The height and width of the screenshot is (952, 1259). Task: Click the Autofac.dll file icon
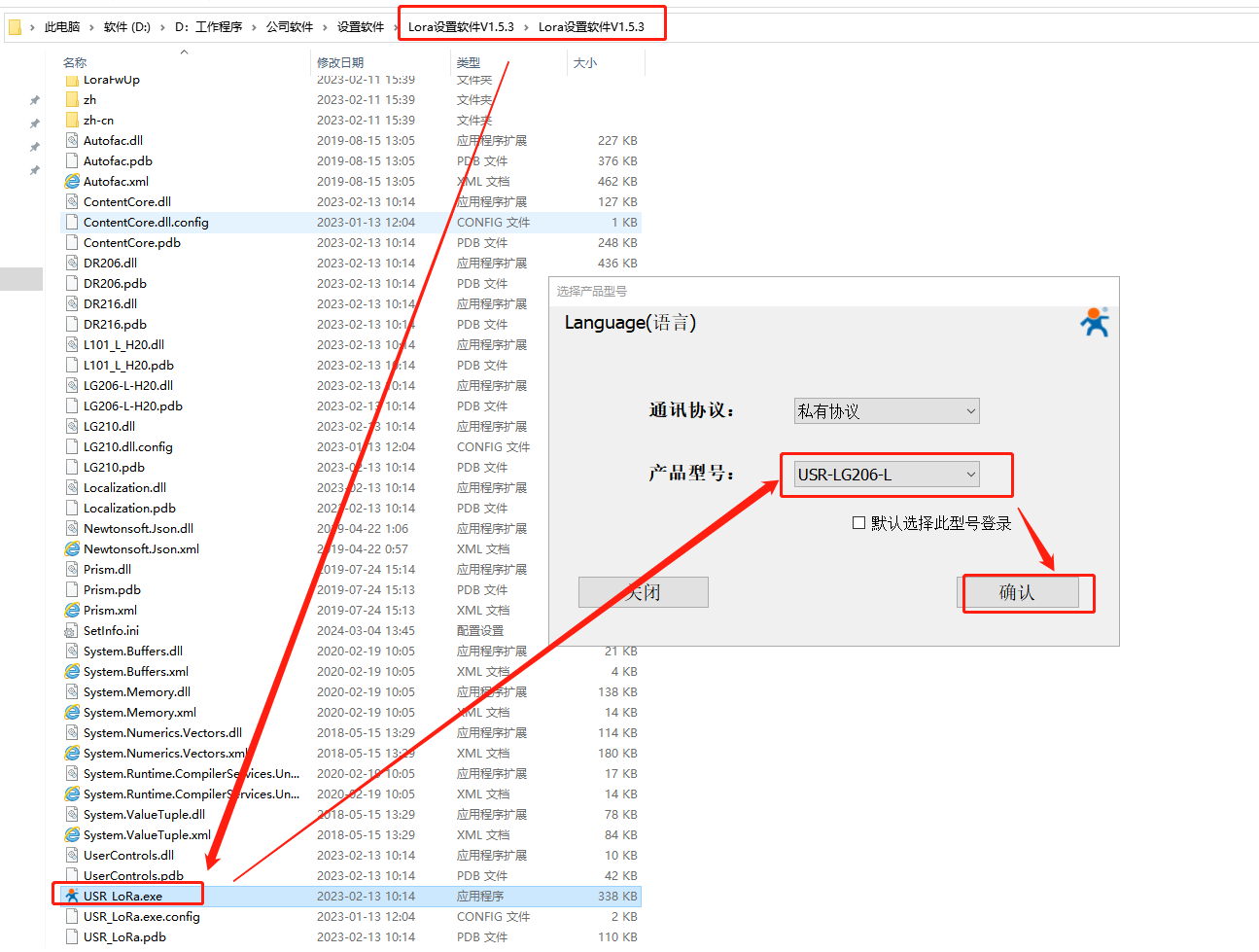(x=72, y=141)
